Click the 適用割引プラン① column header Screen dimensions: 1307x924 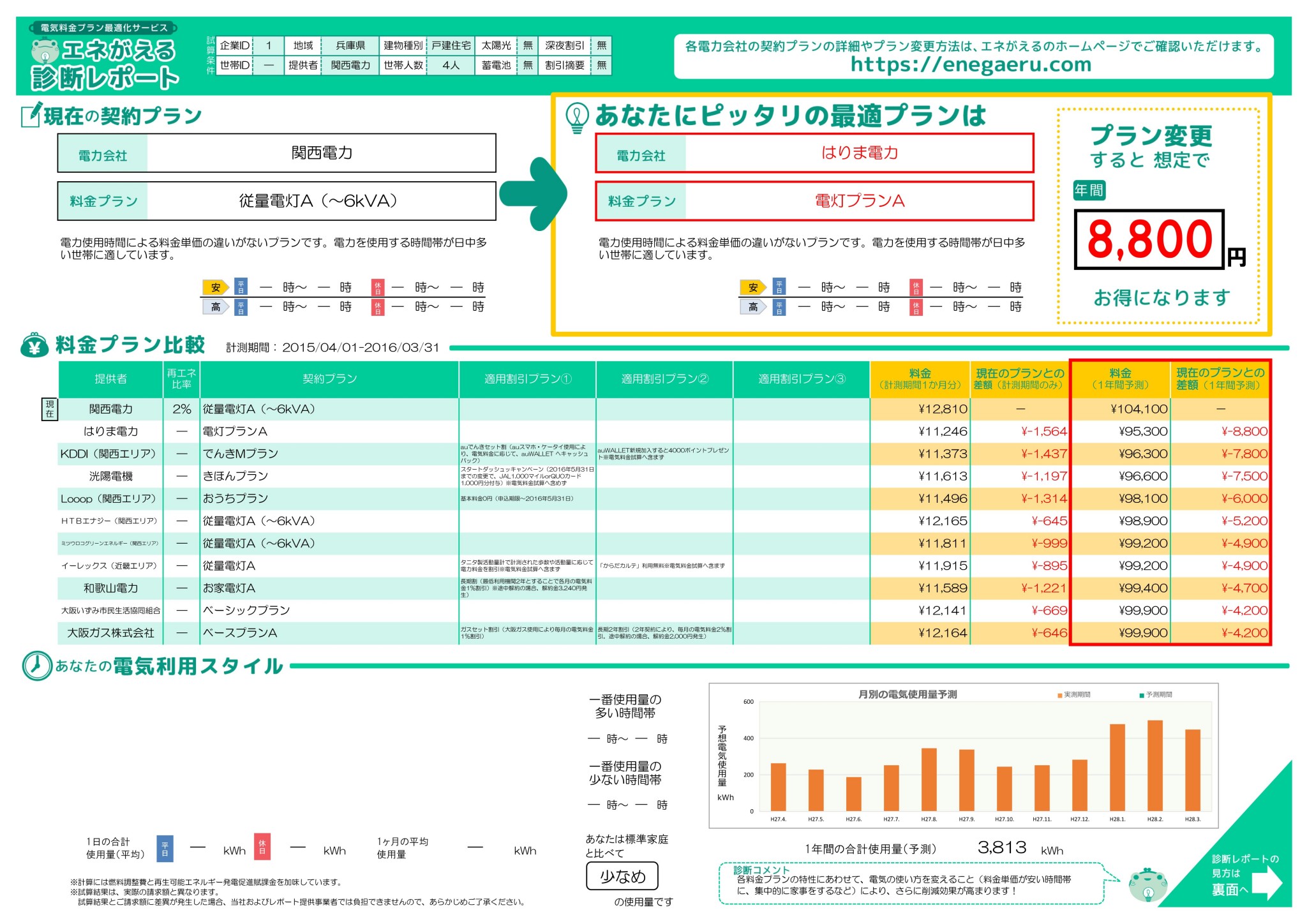(x=528, y=379)
